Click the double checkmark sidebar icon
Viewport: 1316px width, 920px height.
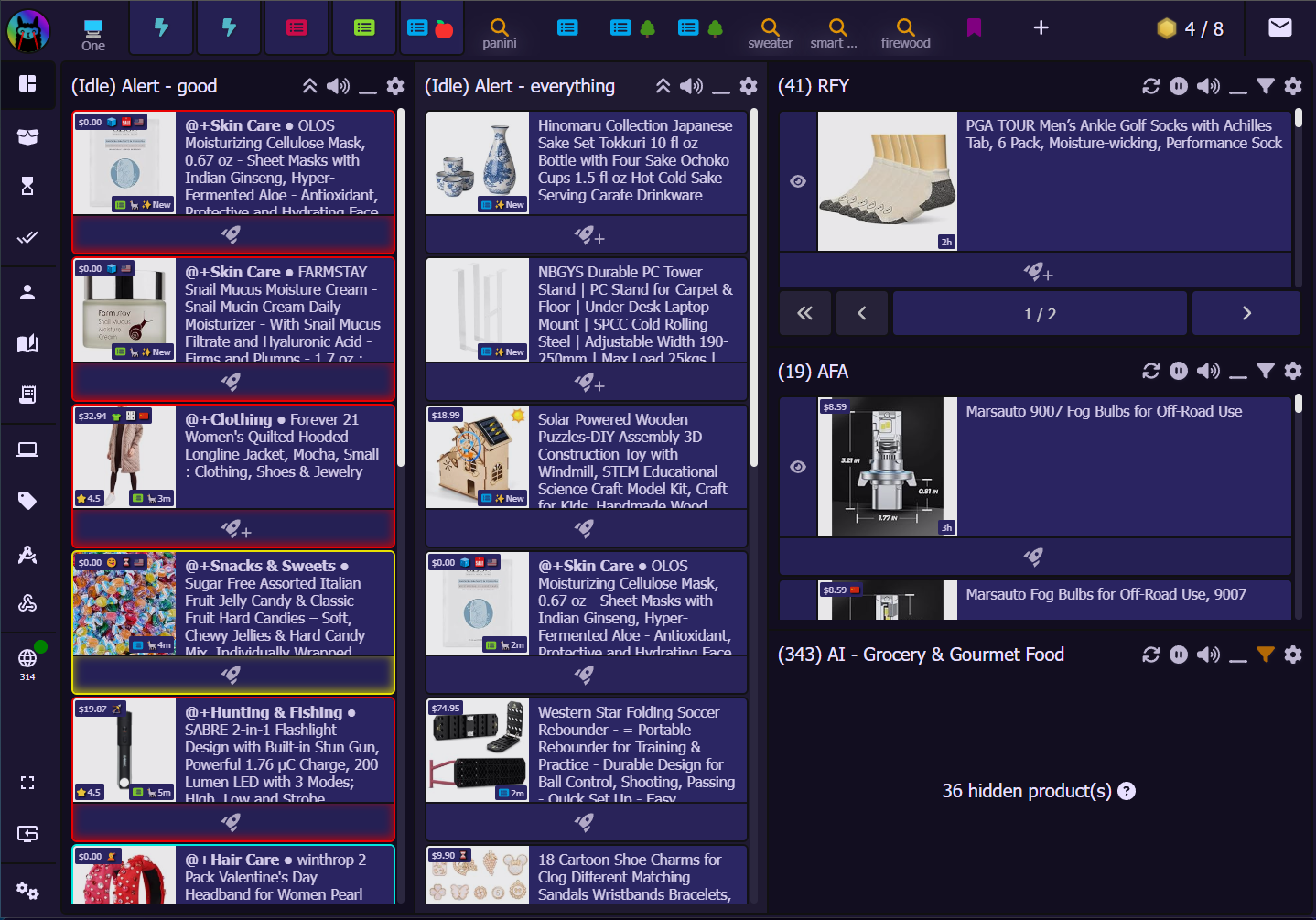click(27, 237)
